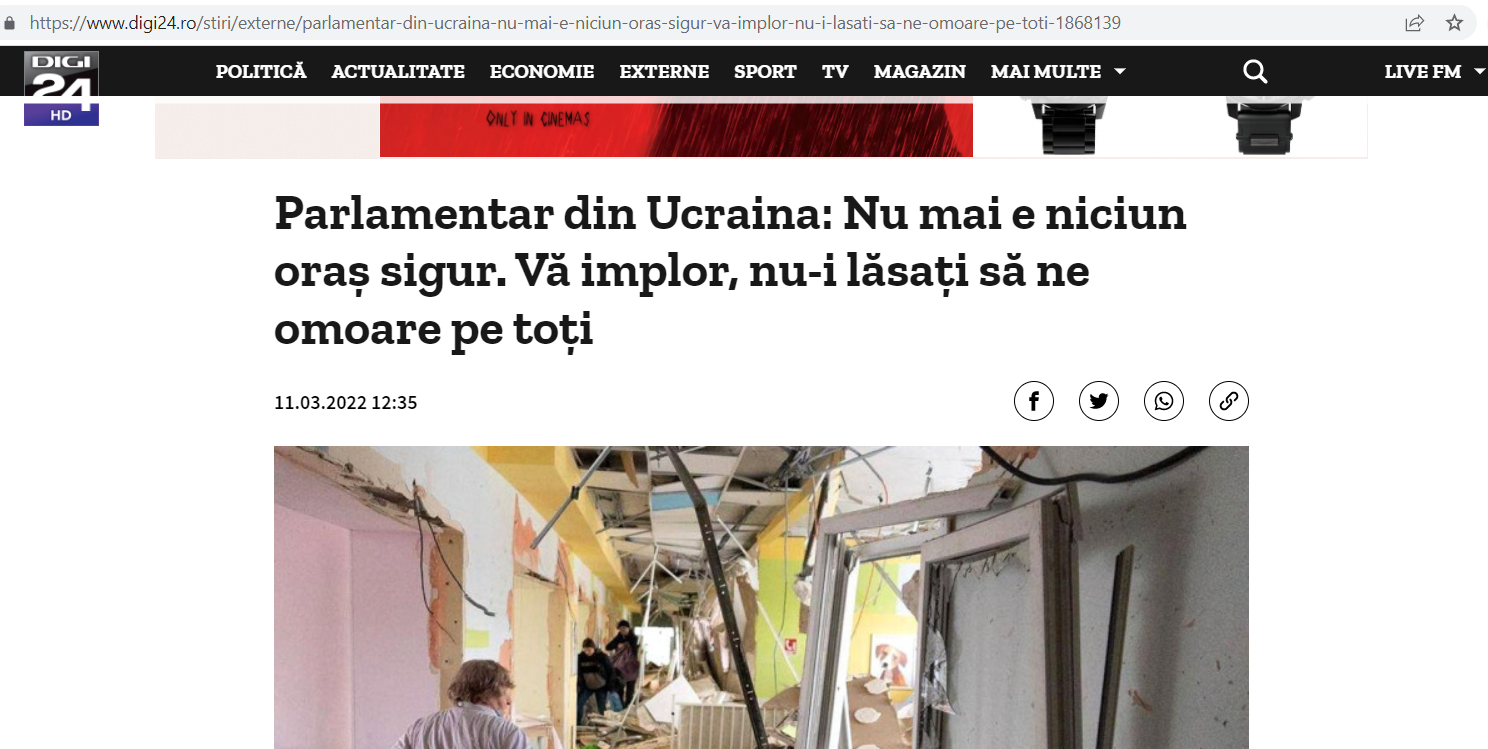Image resolution: width=1488 pixels, height=749 pixels.
Task: Open the MAGAZIN link
Action: pyautogui.click(x=920, y=71)
